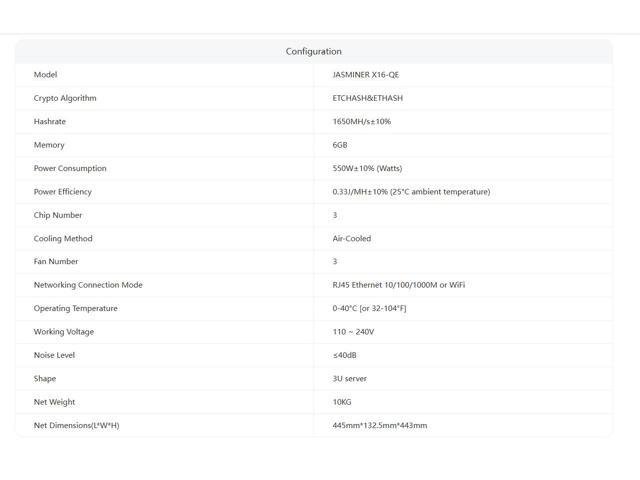Select the Net Weight 10KG value
The width and height of the screenshot is (640, 480).
tap(342, 402)
